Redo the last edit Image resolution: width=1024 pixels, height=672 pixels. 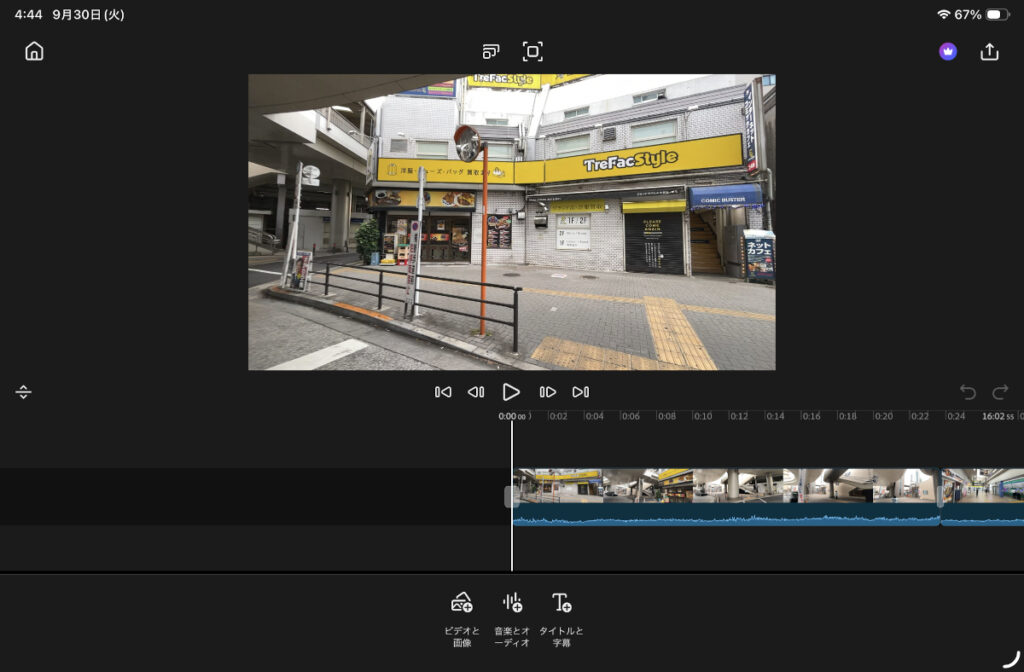1000,392
